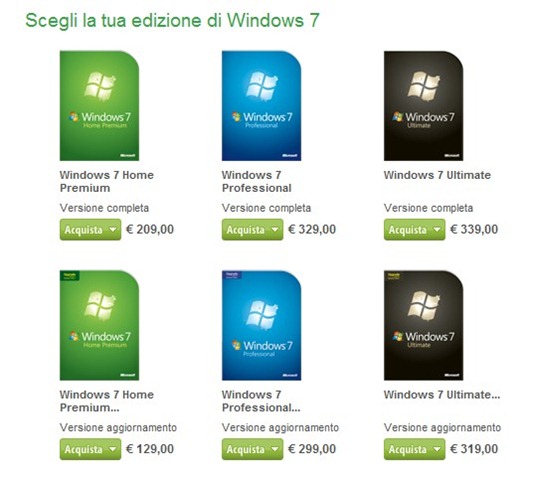535x480 pixels.
Task: Open the blue Professional full version box
Action: 261,106
